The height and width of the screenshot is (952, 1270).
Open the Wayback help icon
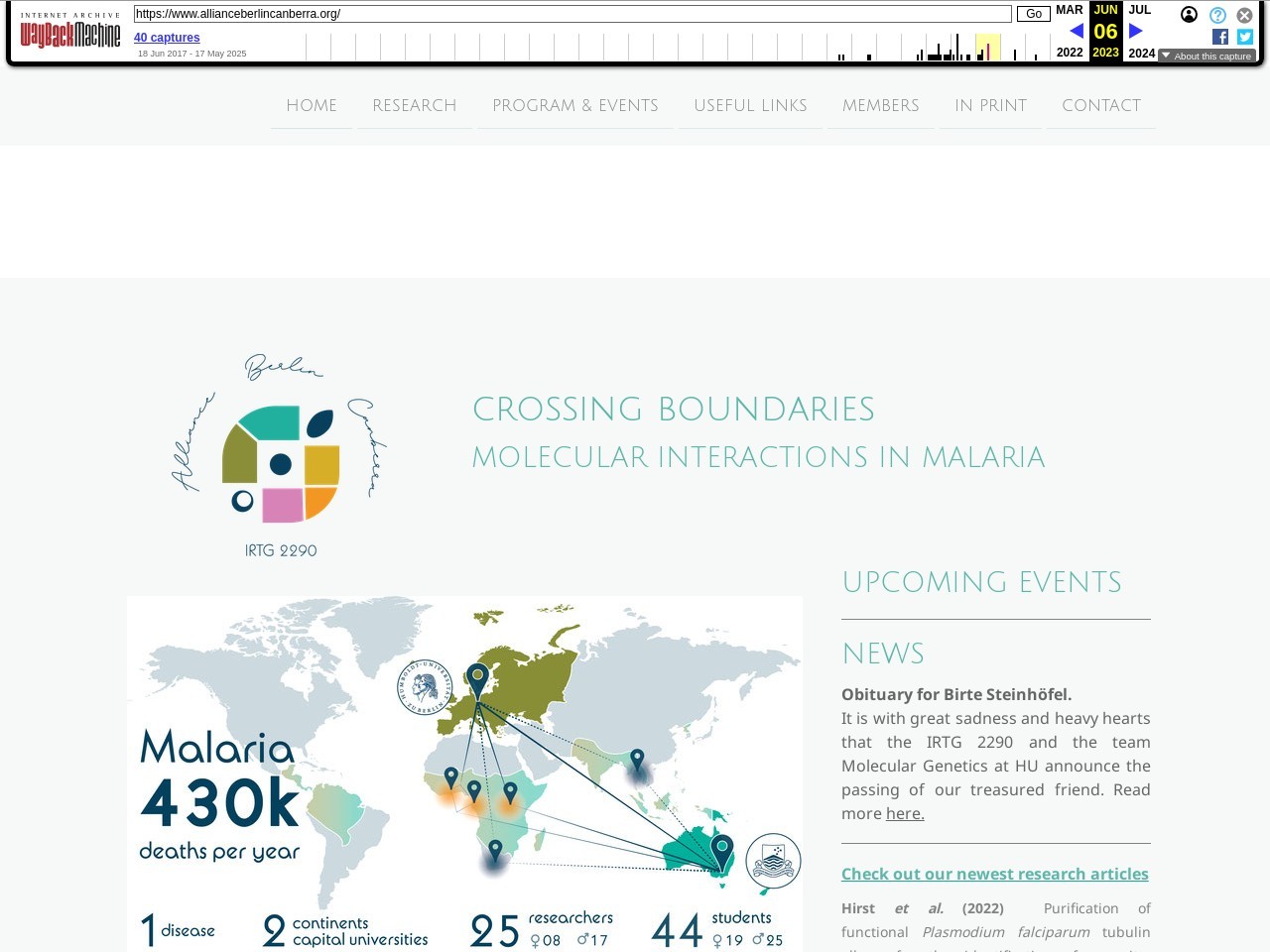[1217, 15]
